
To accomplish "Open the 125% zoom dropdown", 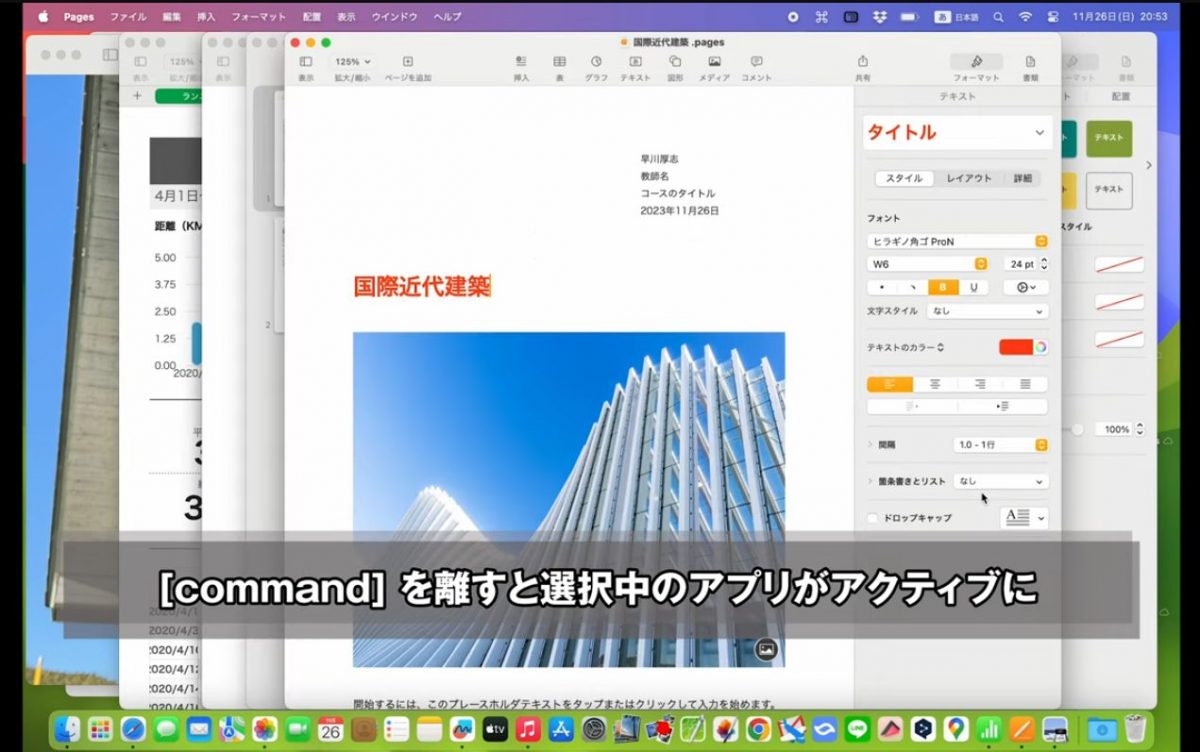I will [352, 62].
